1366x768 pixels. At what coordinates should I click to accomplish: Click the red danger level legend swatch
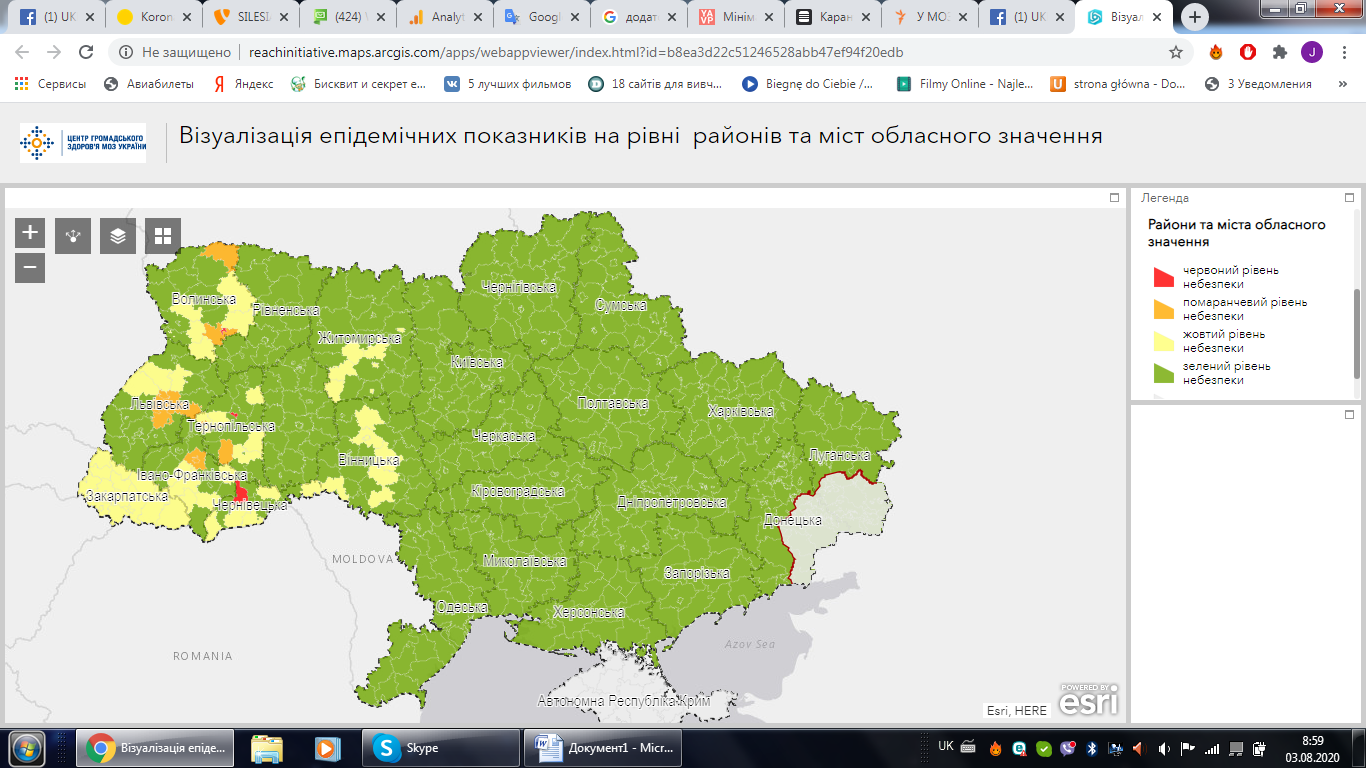click(1163, 277)
